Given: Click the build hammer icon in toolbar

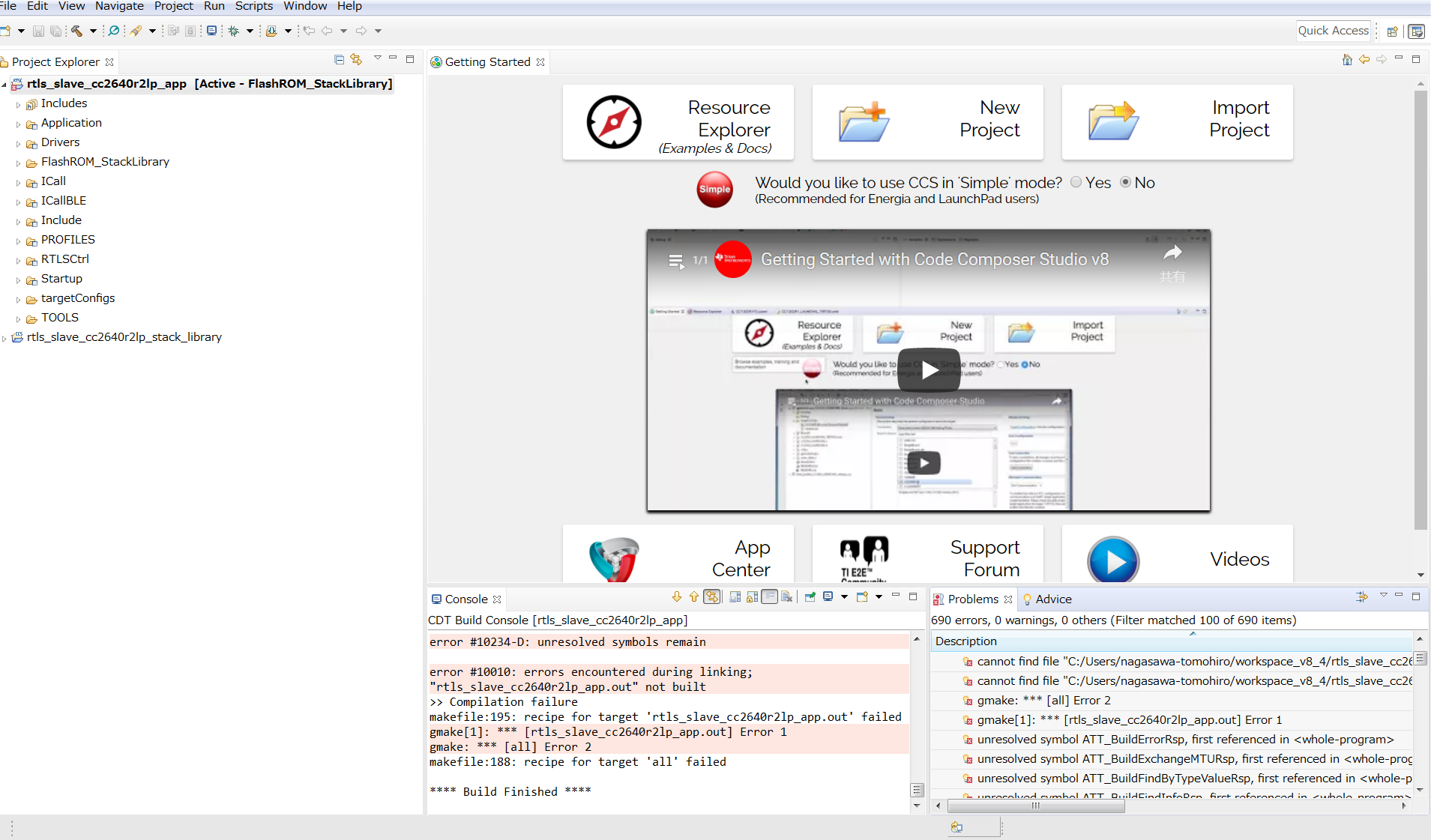Looking at the screenshot, I should coord(76,31).
